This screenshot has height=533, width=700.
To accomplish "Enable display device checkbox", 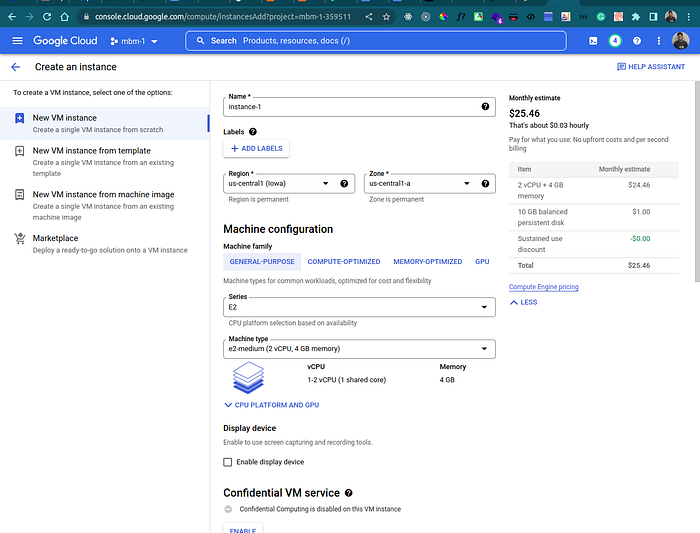I will point(228,462).
